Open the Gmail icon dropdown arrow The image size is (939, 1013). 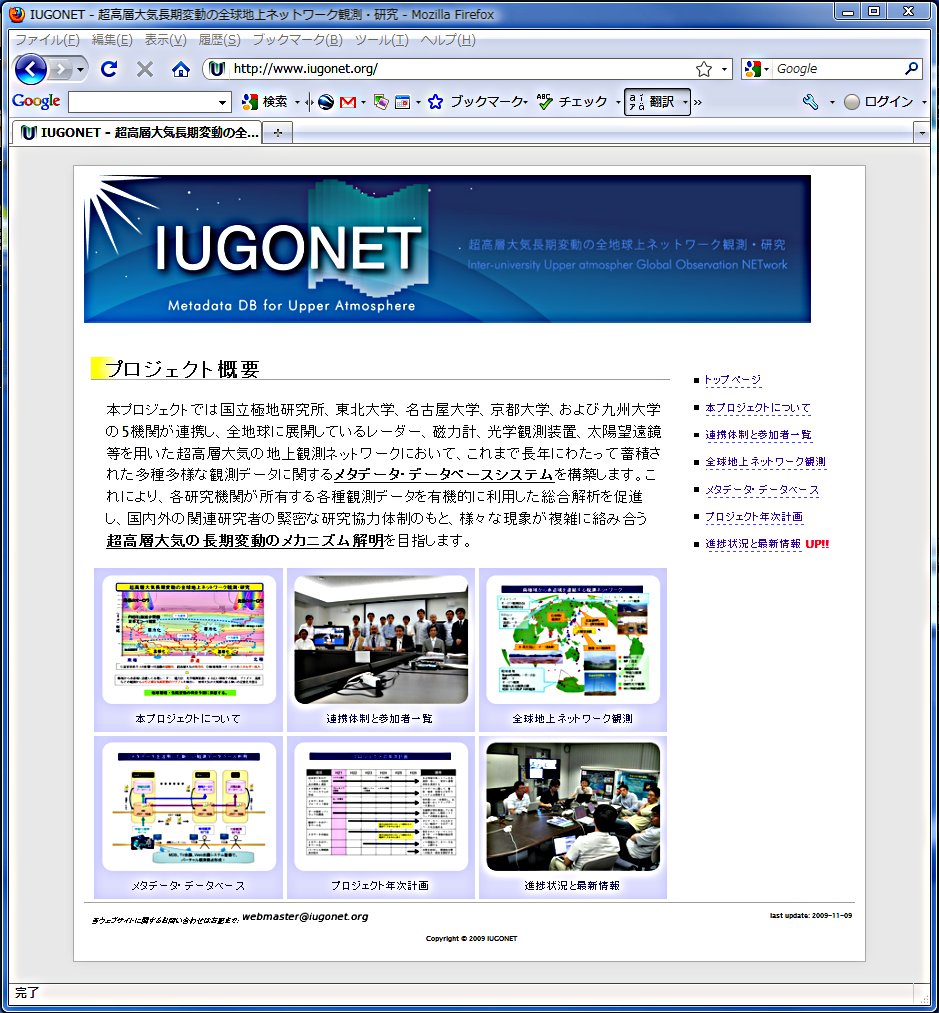point(363,102)
